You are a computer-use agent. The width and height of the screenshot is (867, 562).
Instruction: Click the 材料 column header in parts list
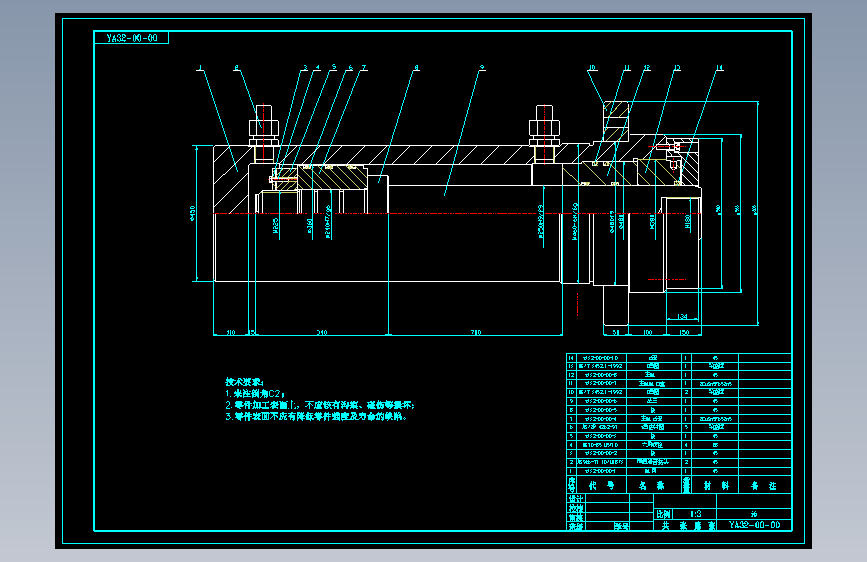(x=716, y=486)
